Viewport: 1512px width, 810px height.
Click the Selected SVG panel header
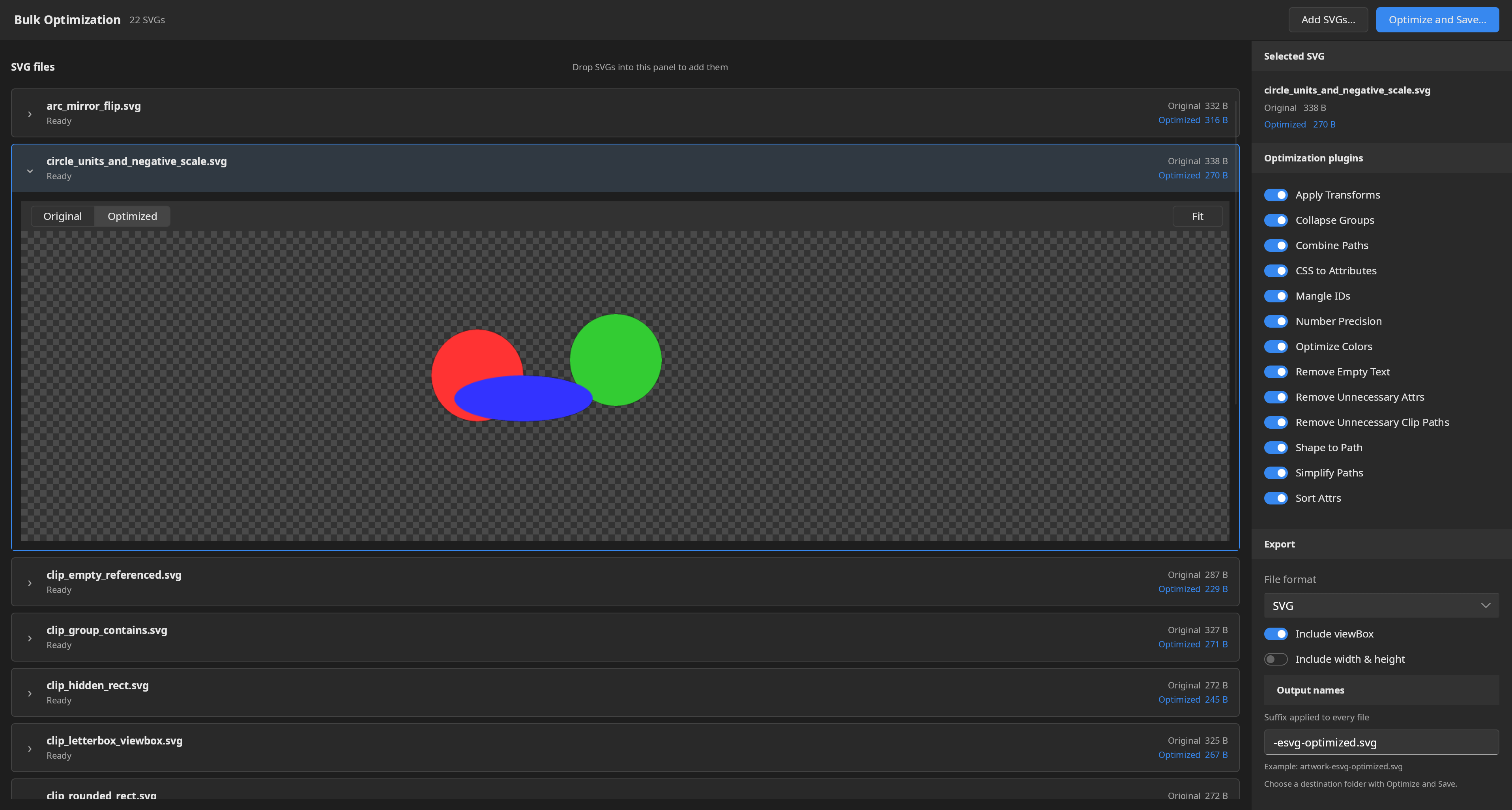click(1381, 56)
